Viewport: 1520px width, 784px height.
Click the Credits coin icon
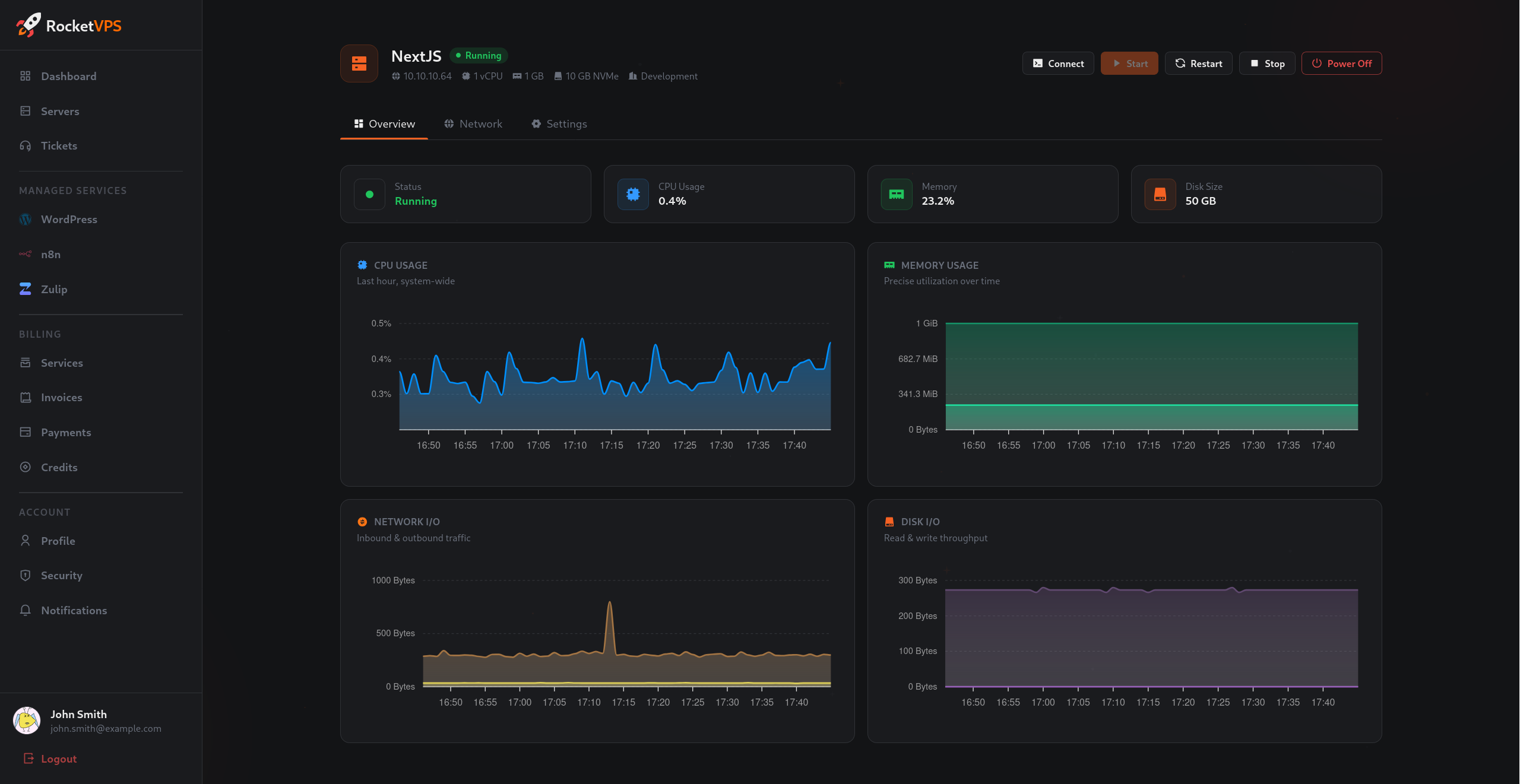tap(25, 467)
